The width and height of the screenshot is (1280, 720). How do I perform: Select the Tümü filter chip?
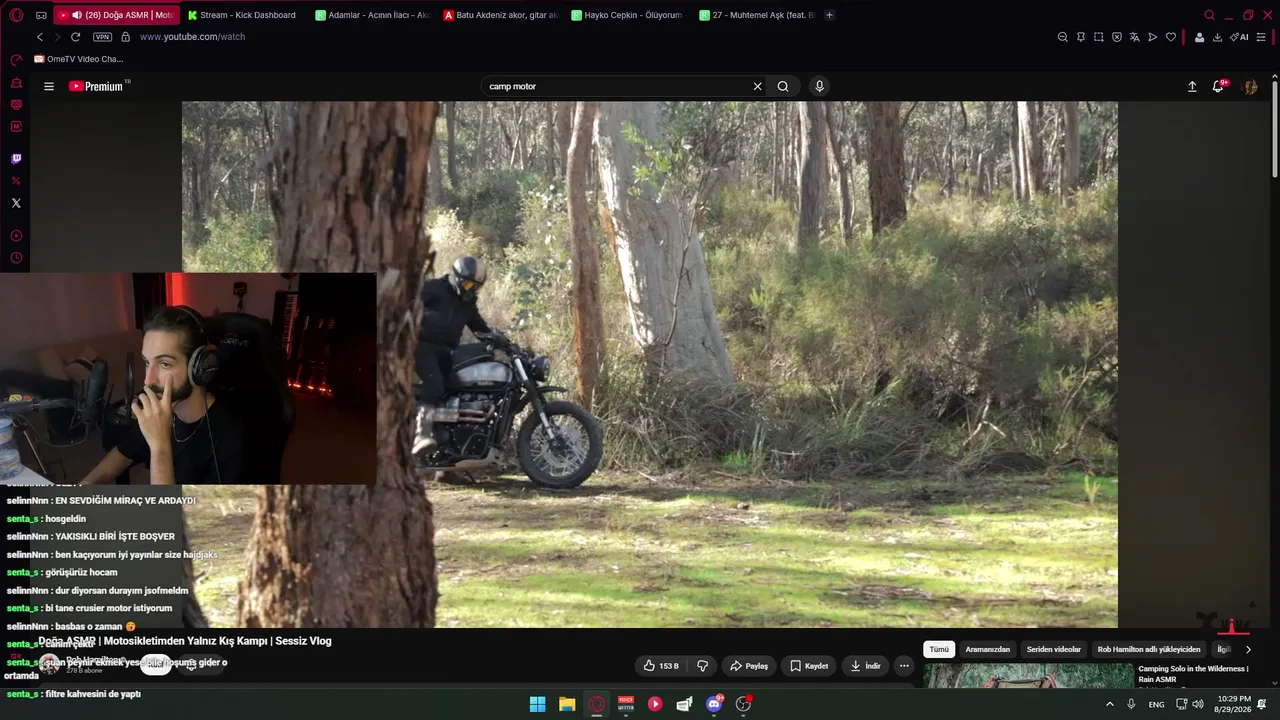coord(939,649)
